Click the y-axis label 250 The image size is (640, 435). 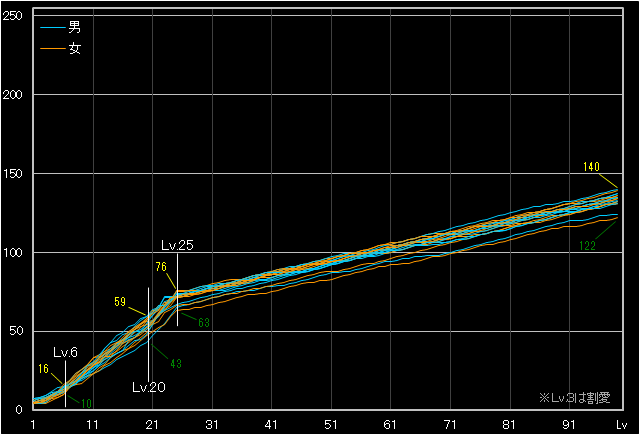12,16
